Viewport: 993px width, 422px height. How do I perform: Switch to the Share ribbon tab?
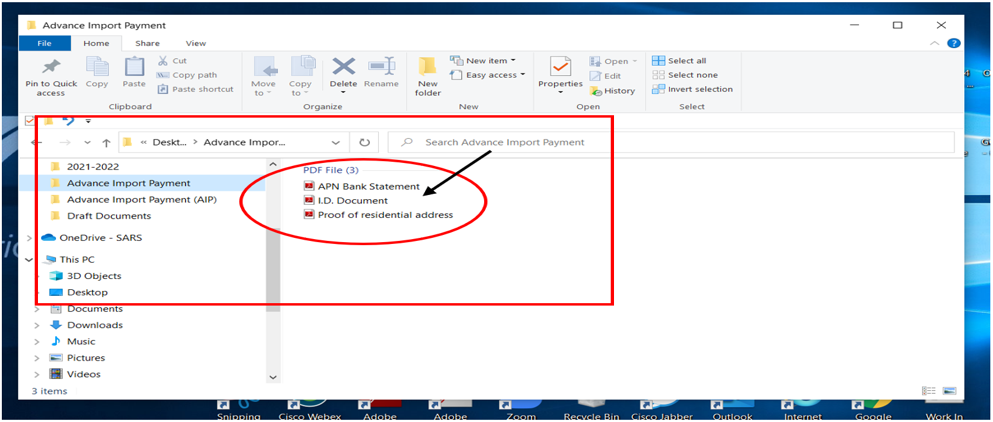(147, 43)
